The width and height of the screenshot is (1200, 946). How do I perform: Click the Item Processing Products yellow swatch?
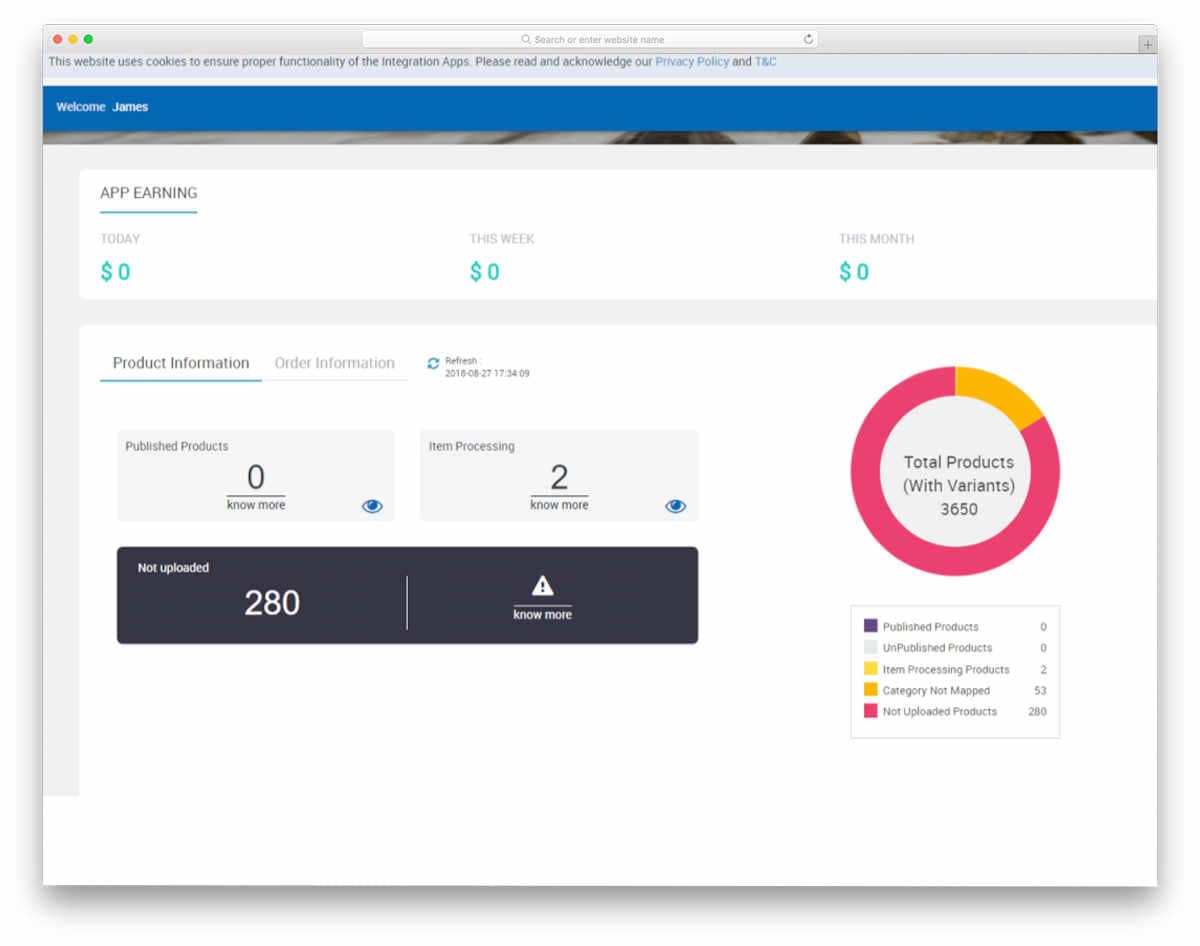[870, 669]
